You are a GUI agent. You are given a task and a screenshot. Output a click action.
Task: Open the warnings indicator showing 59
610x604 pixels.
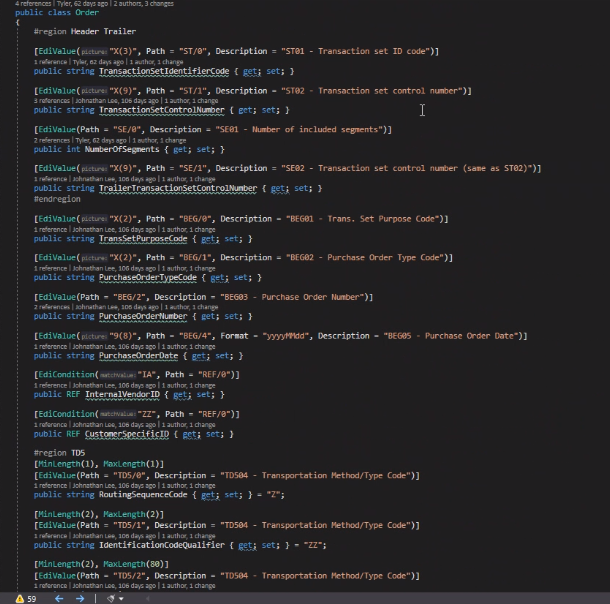26,599
